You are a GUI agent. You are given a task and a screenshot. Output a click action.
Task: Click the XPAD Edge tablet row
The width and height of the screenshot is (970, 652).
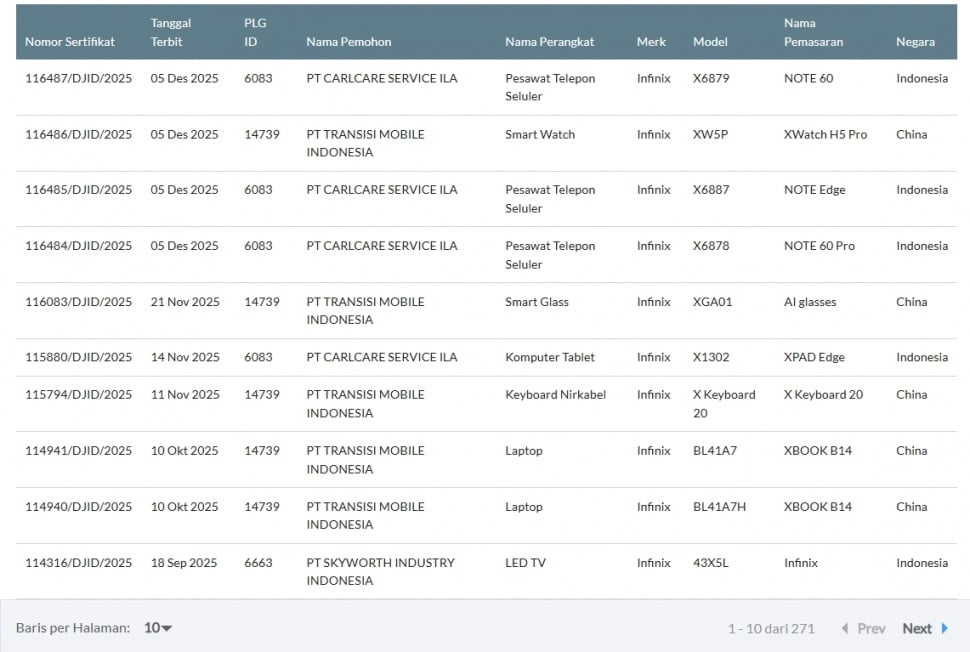(814, 357)
